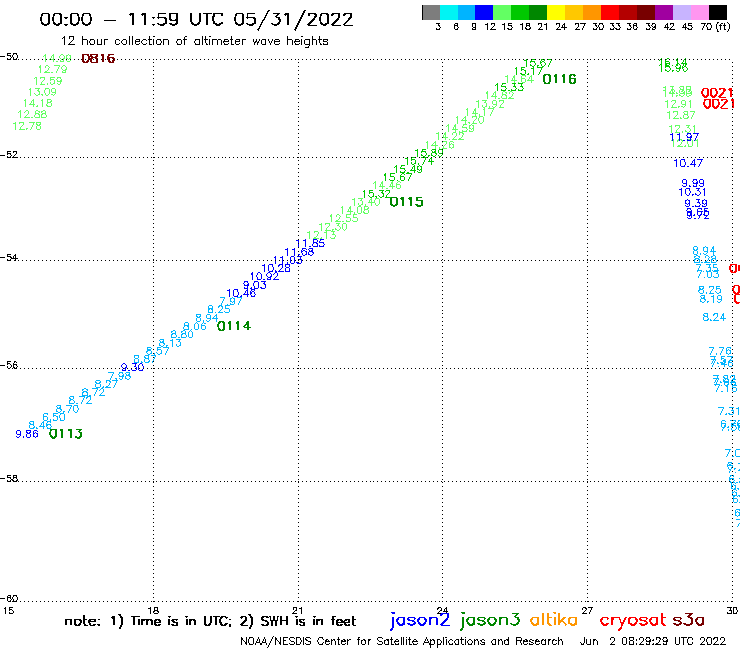Click the green 0113 time marker
The image size is (740, 650).
click(x=66, y=434)
